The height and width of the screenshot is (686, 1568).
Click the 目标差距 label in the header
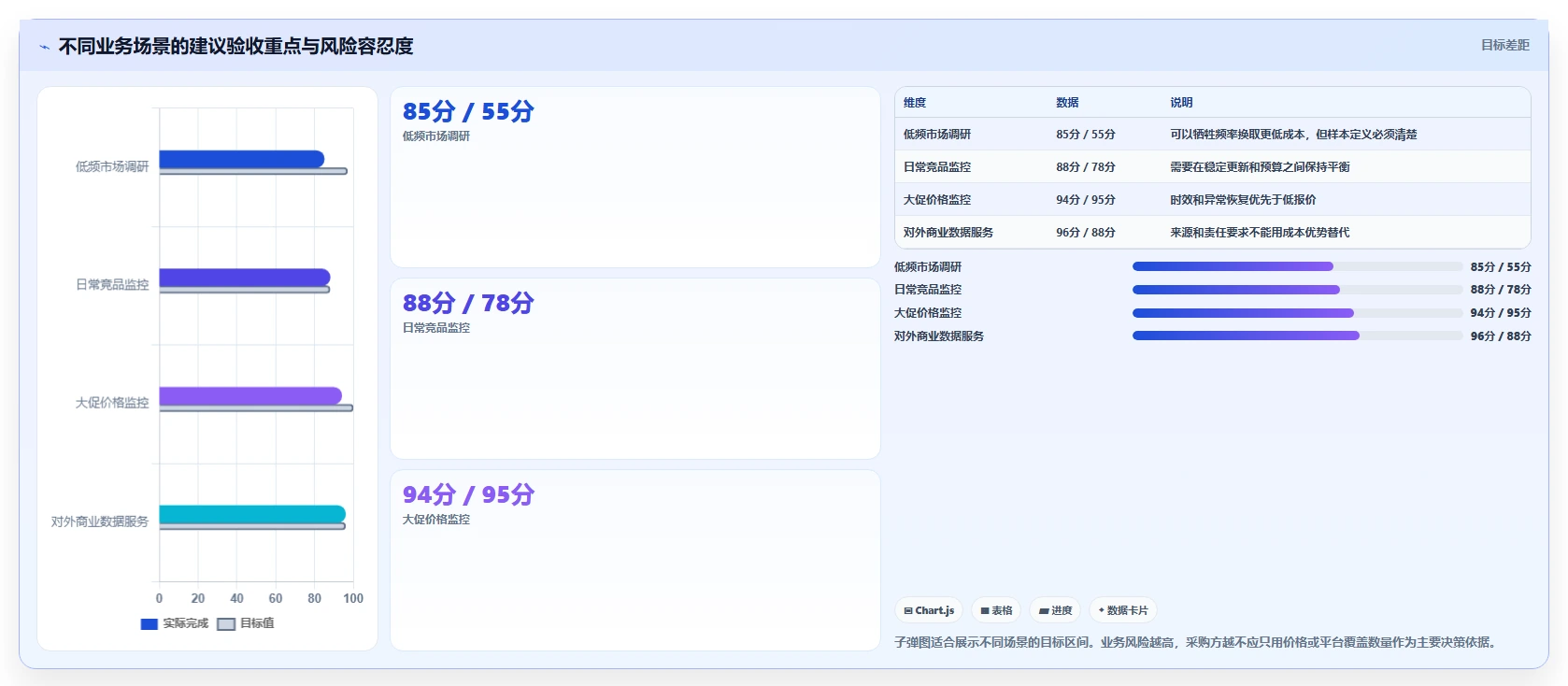1504,45
